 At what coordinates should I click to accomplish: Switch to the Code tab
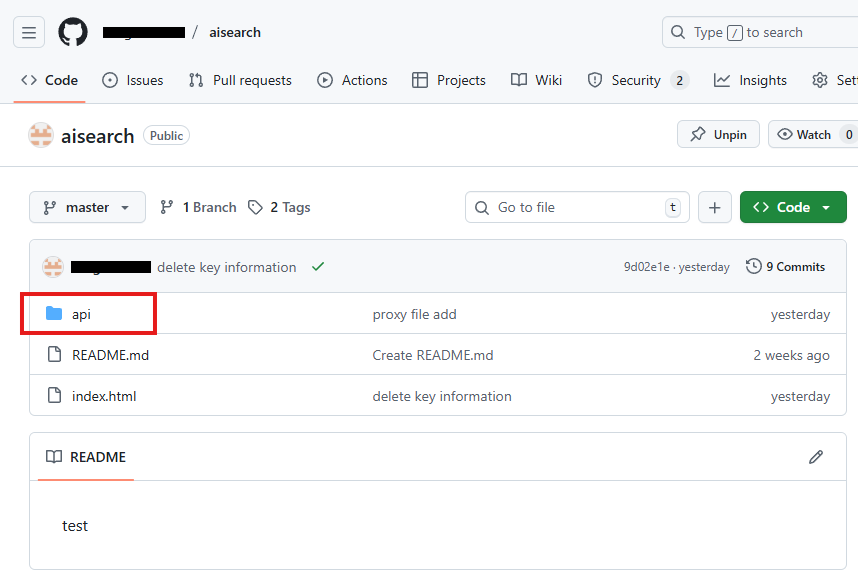[50, 80]
